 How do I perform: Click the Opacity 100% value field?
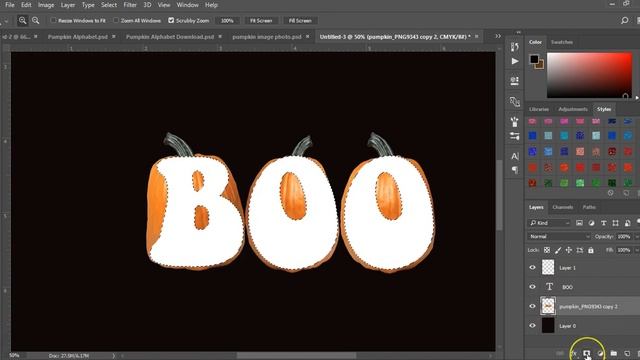point(624,236)
